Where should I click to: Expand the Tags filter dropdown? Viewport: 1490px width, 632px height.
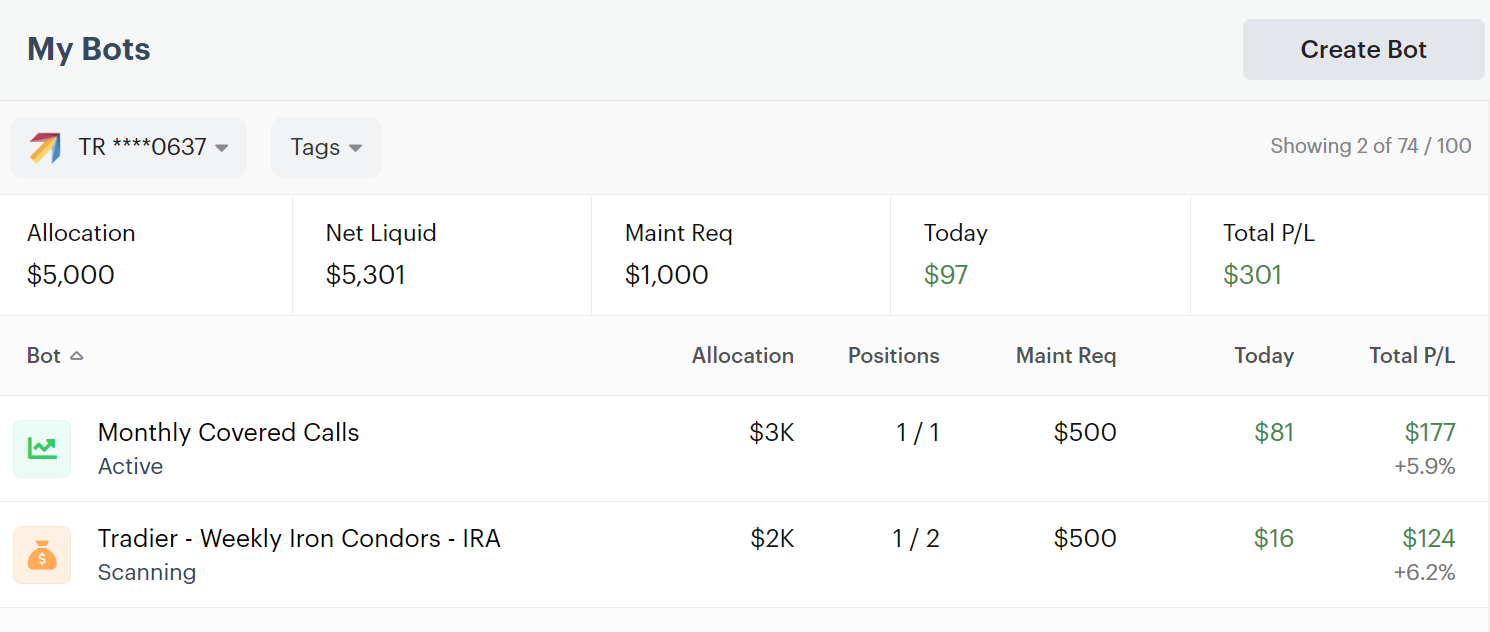tap(326, 148)
